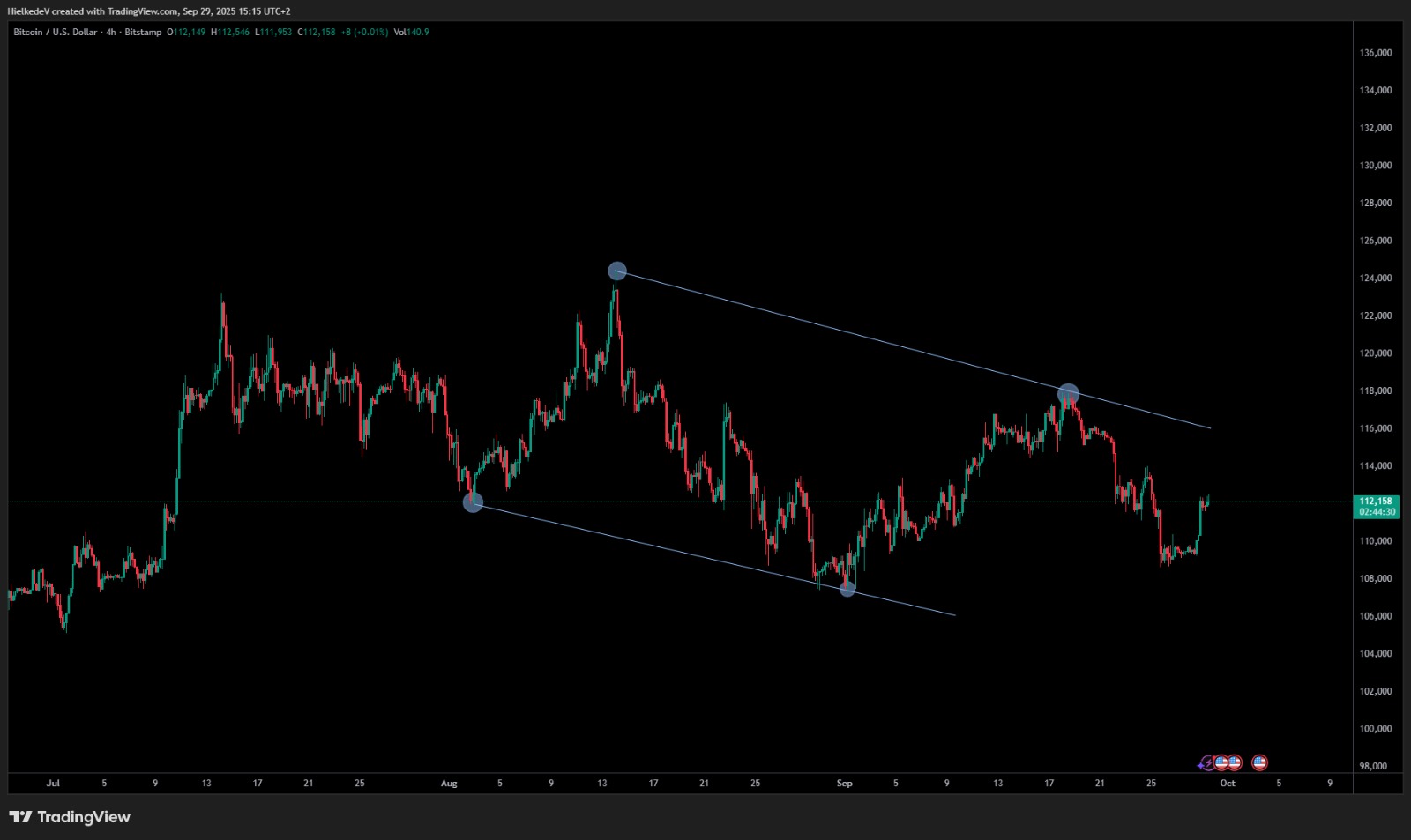Click the 4h timeframe label in the legend

tap(111, 32)
